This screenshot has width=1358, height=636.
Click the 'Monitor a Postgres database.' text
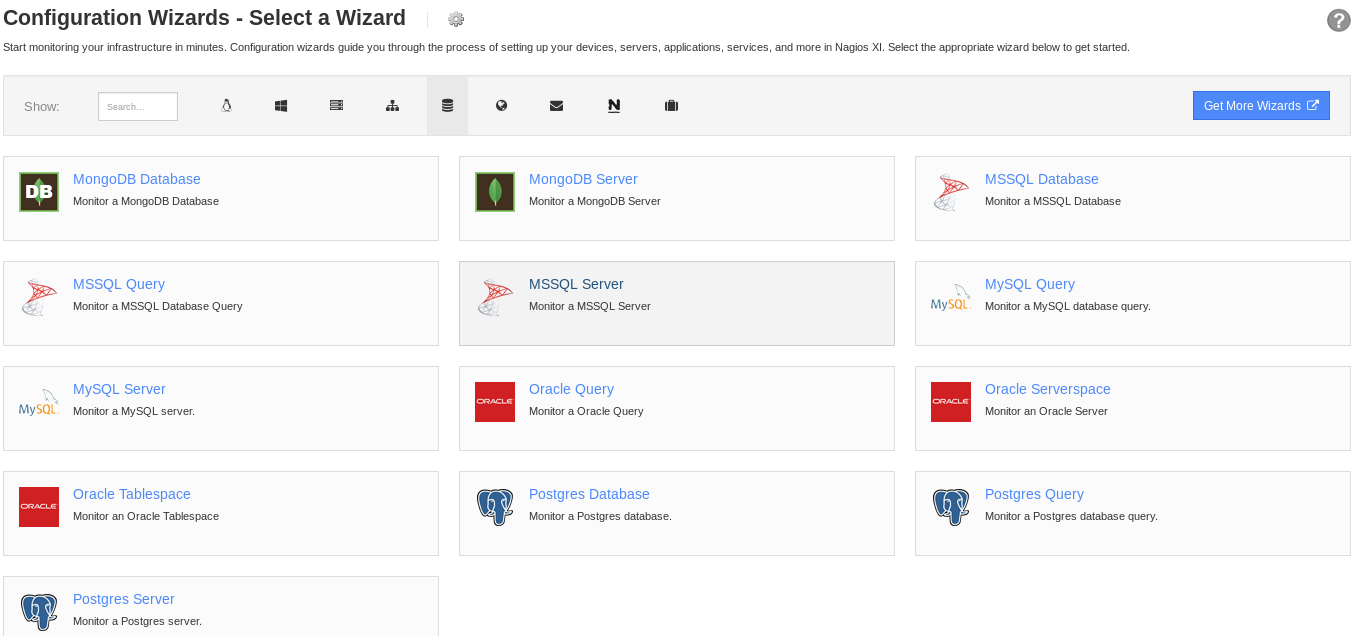pyautogui.click(x=600, y=516)
